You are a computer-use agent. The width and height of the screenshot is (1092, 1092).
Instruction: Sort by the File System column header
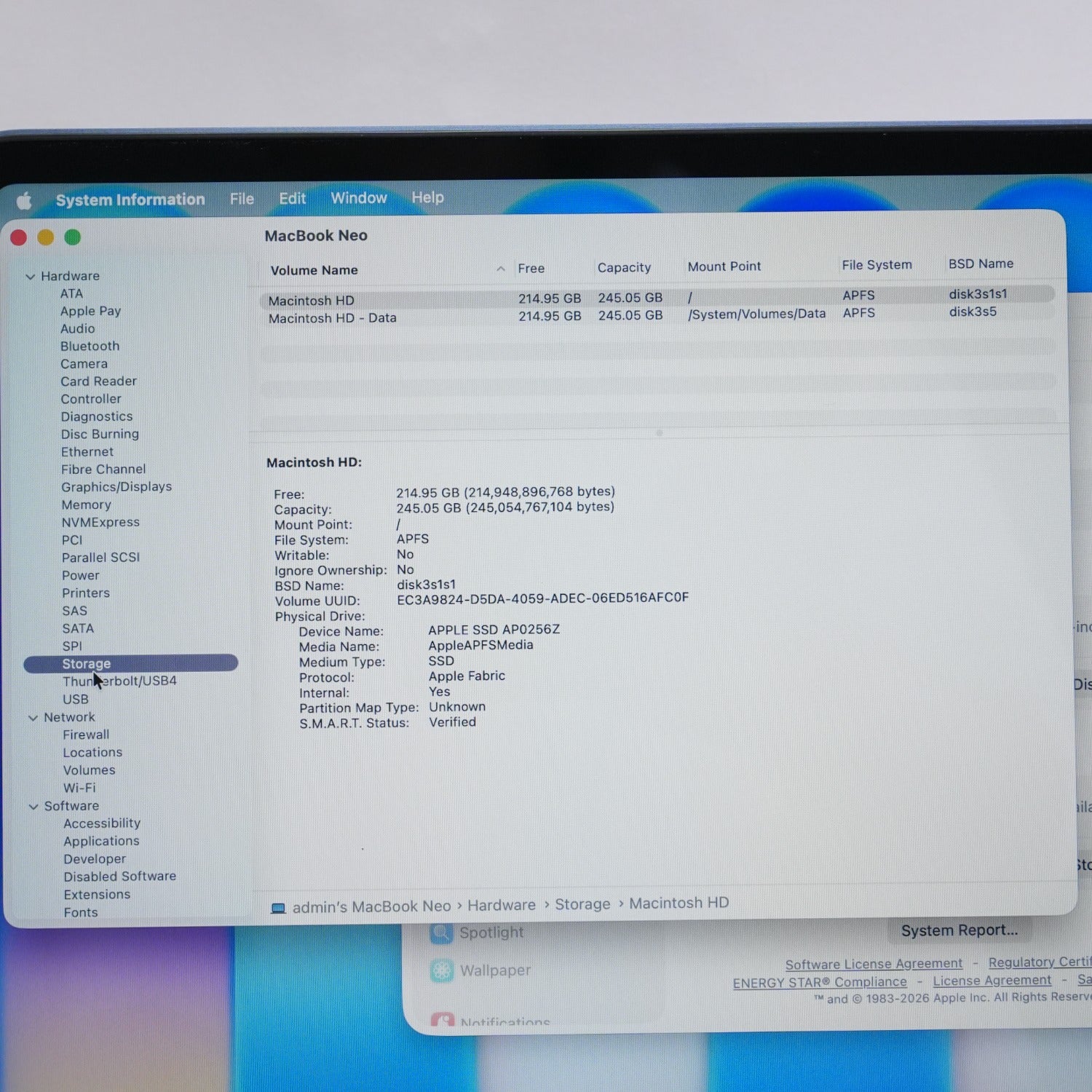coord(877,265)
